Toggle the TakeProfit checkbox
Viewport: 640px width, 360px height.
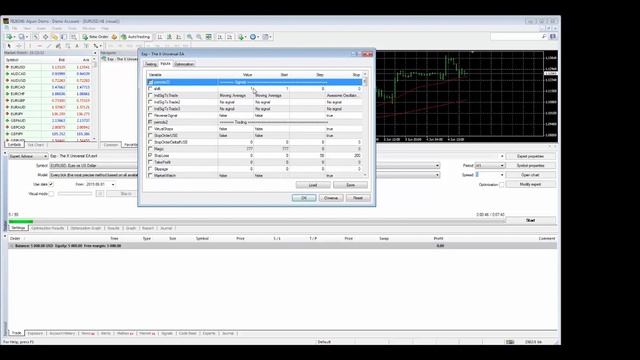pyautogui.click(x=150, y=162)
